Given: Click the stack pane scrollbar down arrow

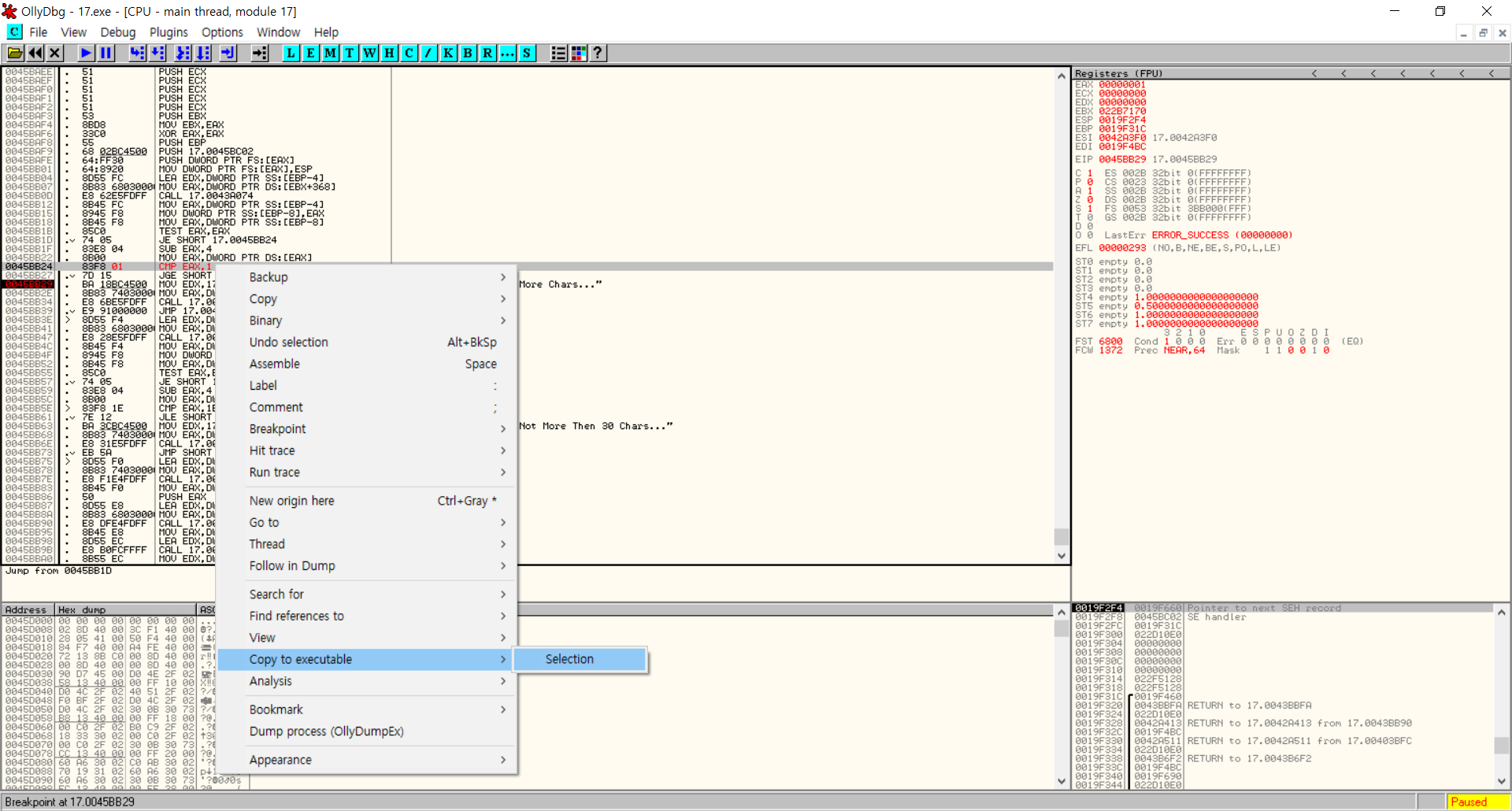Looking at the screenshot, I should coord(1502,781).
